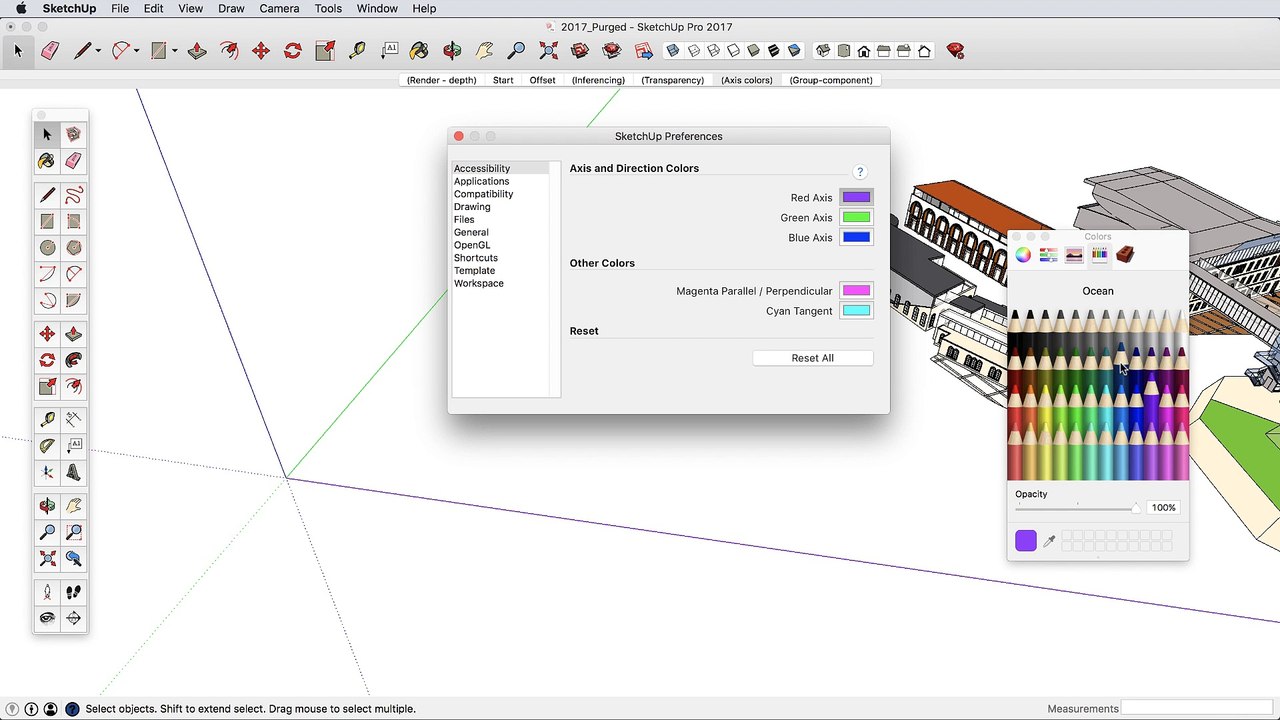Click the eyedropper in the Colors panel
The image size is (1280, 720).
(1049, 541)
